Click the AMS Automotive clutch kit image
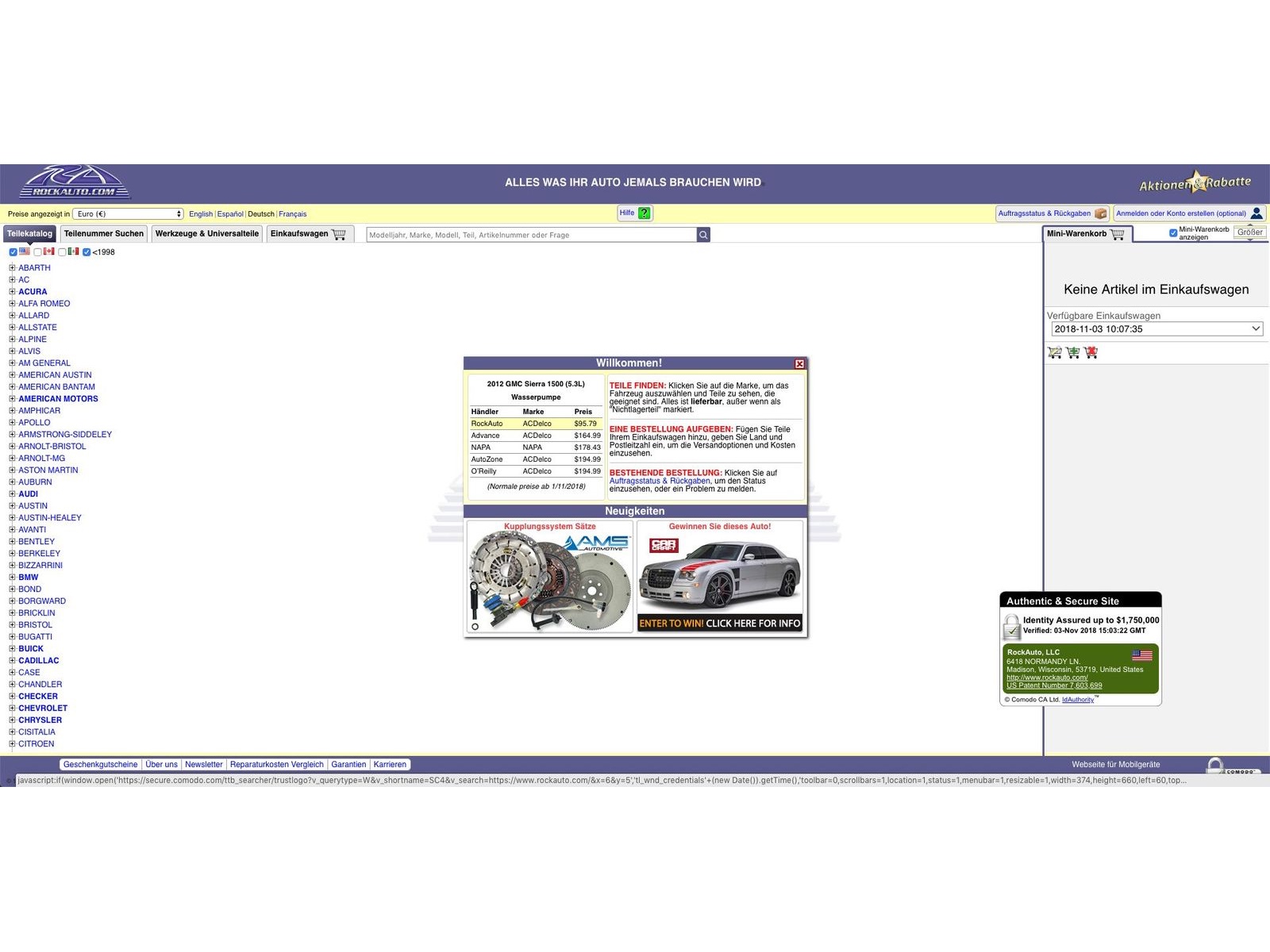 point(549,581)
